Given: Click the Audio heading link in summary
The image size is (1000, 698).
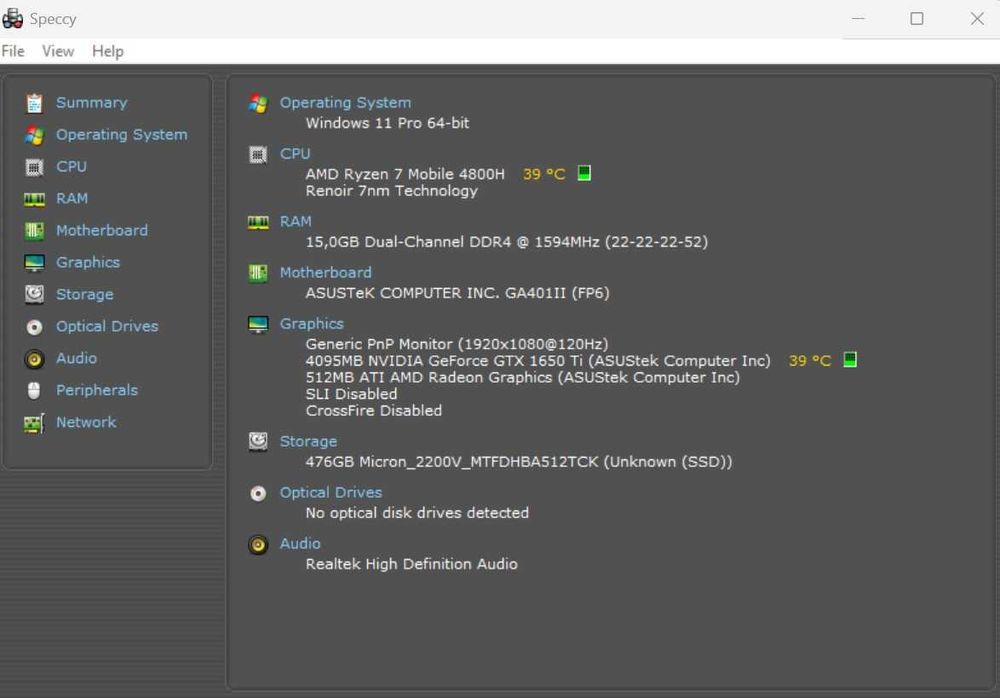Looking at the screenshot, I should (300, 544).
